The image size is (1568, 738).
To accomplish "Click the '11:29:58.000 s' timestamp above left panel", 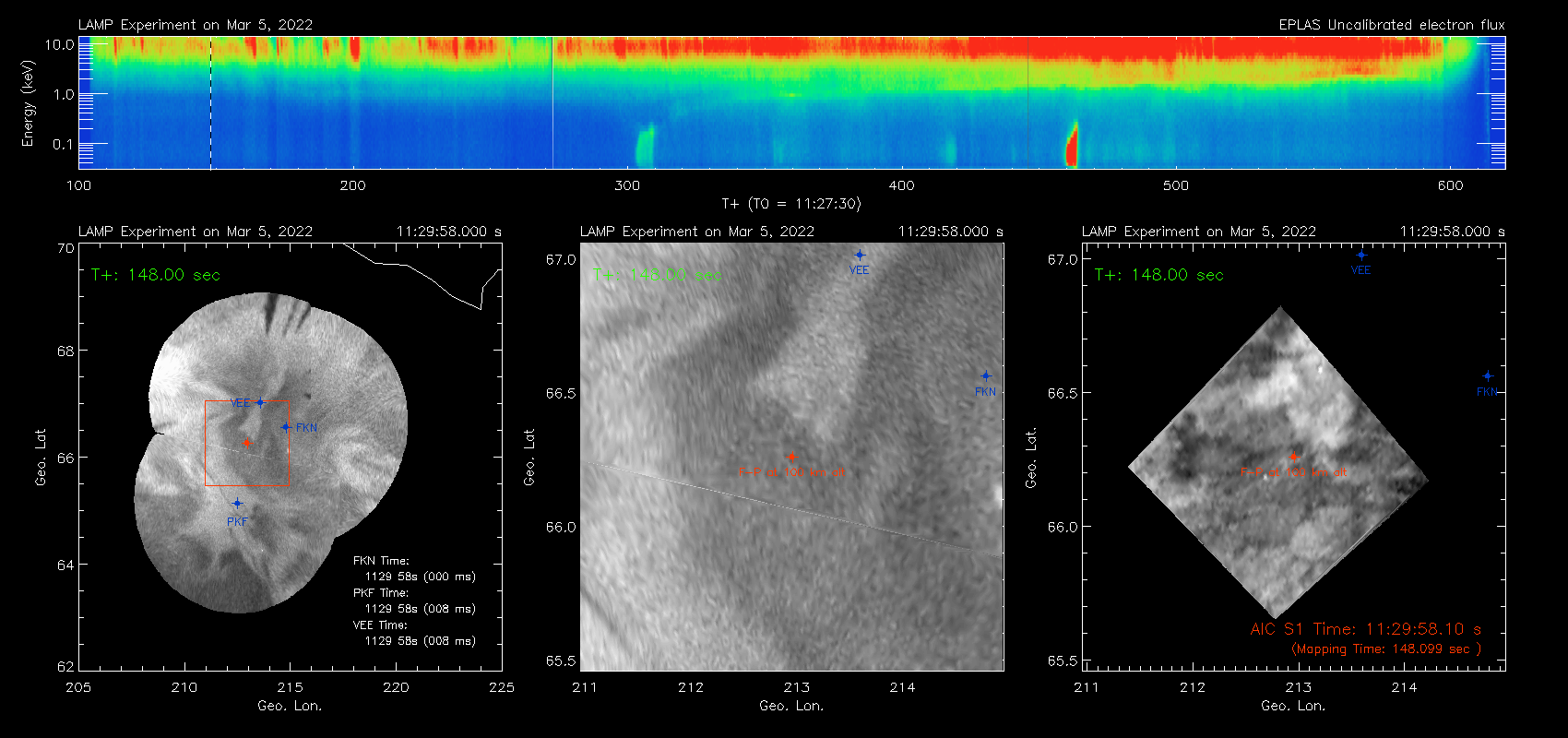I will (x=449, y=232).
